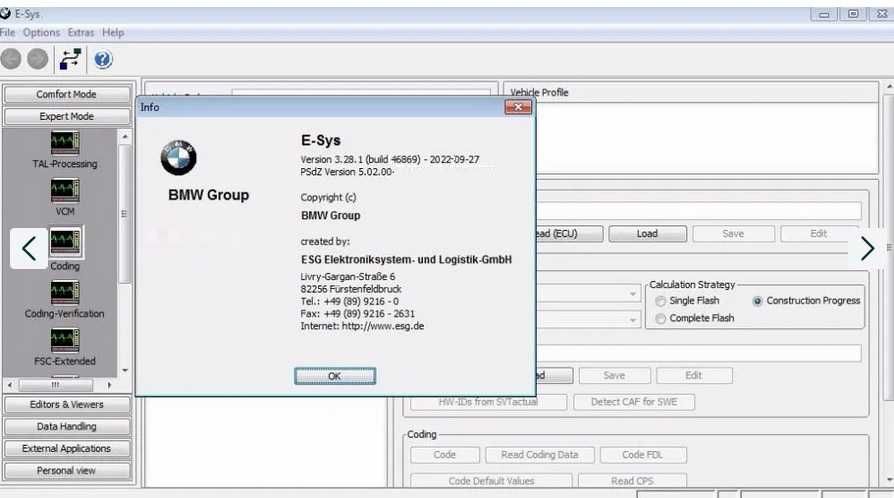This screenshot has height=498, width=894.
Task: Select the VCM module icon
Action: point(64,191)
